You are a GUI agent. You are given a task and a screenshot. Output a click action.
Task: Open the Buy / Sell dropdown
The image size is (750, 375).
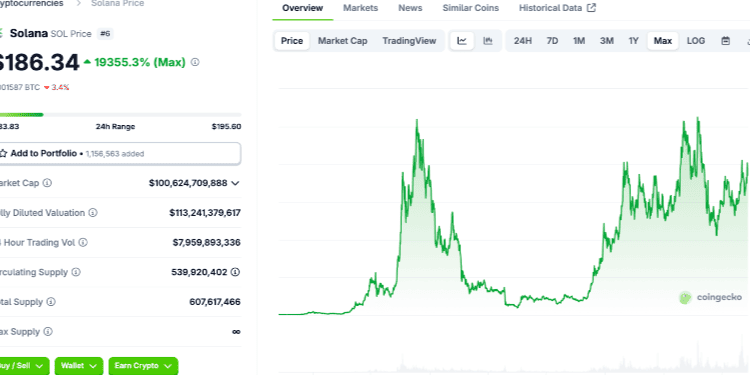coord(23,366)
